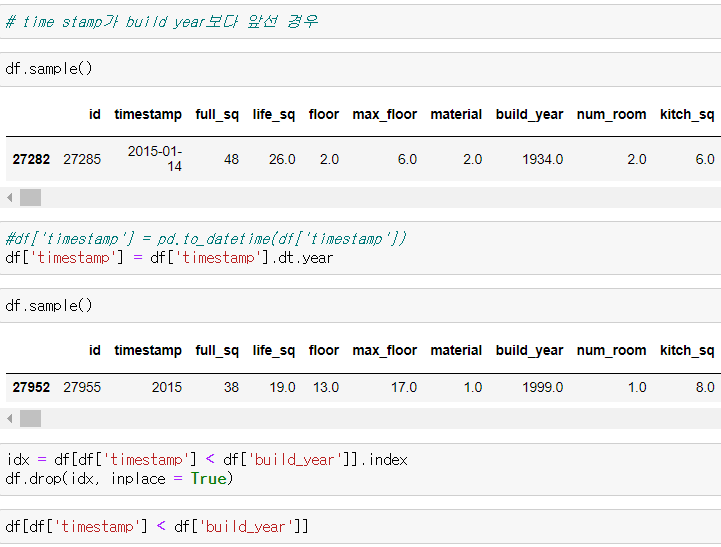This screenshot has width=721, height=547.
Task: Click the build_year value 1999.0
Action: (543, 387)
